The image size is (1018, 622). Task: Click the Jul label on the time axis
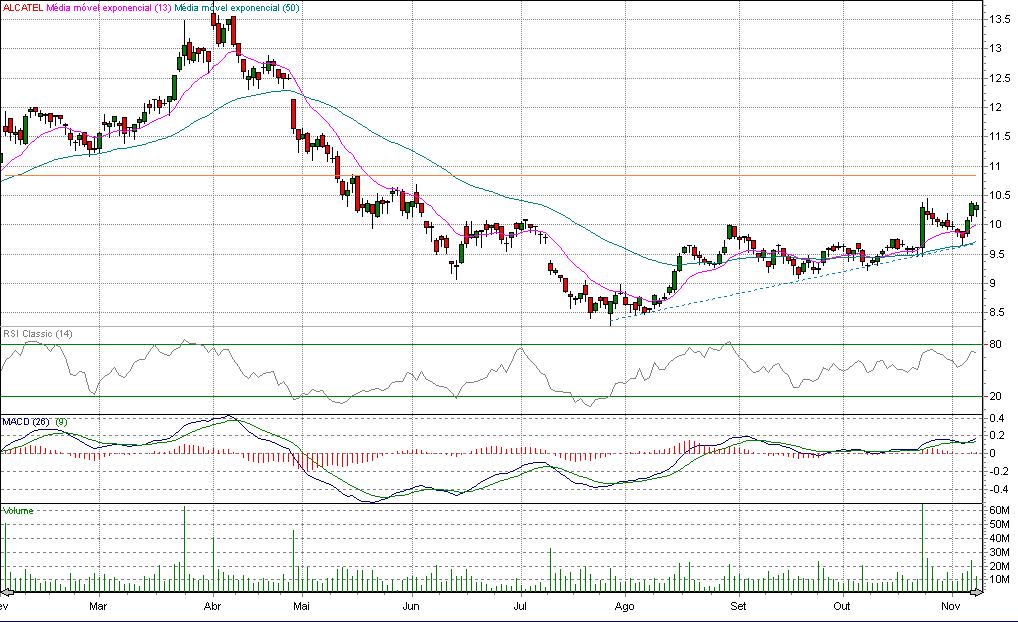(519, 606)
